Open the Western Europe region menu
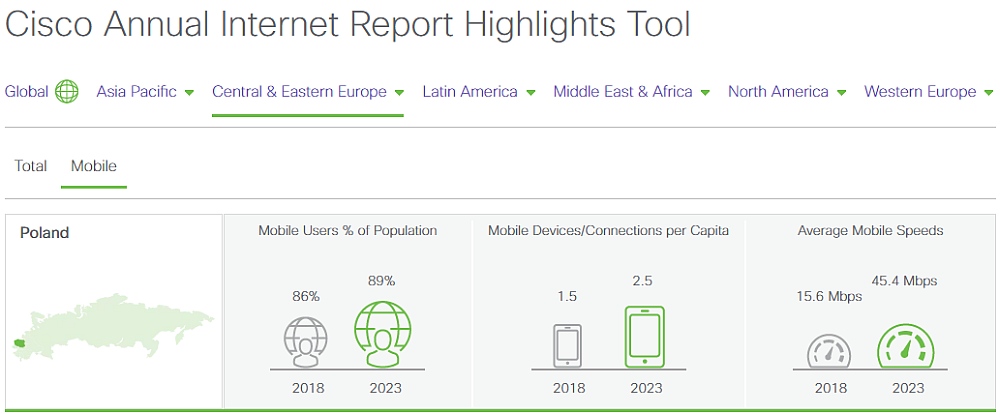Image resolution: width=1000 pixels, height=414 pixels. 920,92
